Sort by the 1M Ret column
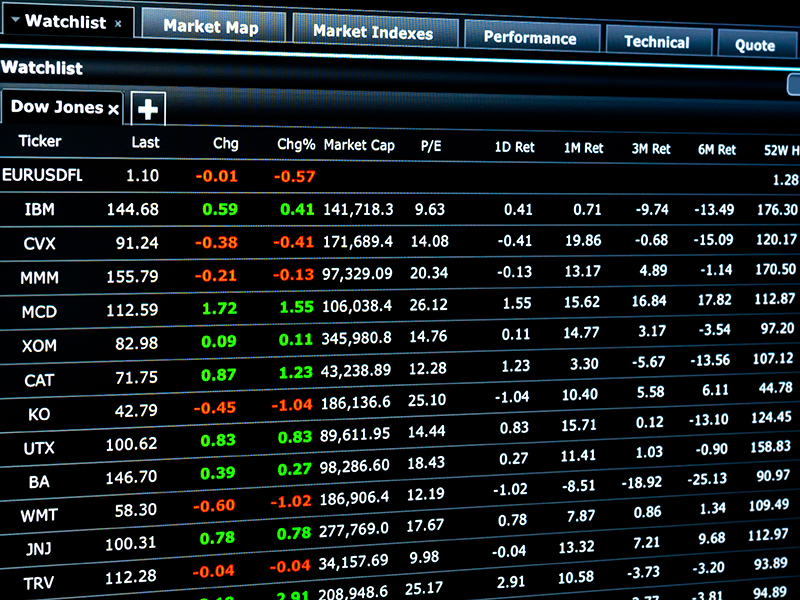This screenshot has height=600, width=800. 584,148
